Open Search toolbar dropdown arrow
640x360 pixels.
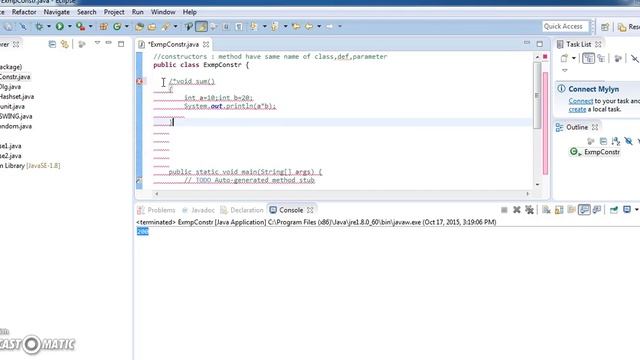[176, 27]
